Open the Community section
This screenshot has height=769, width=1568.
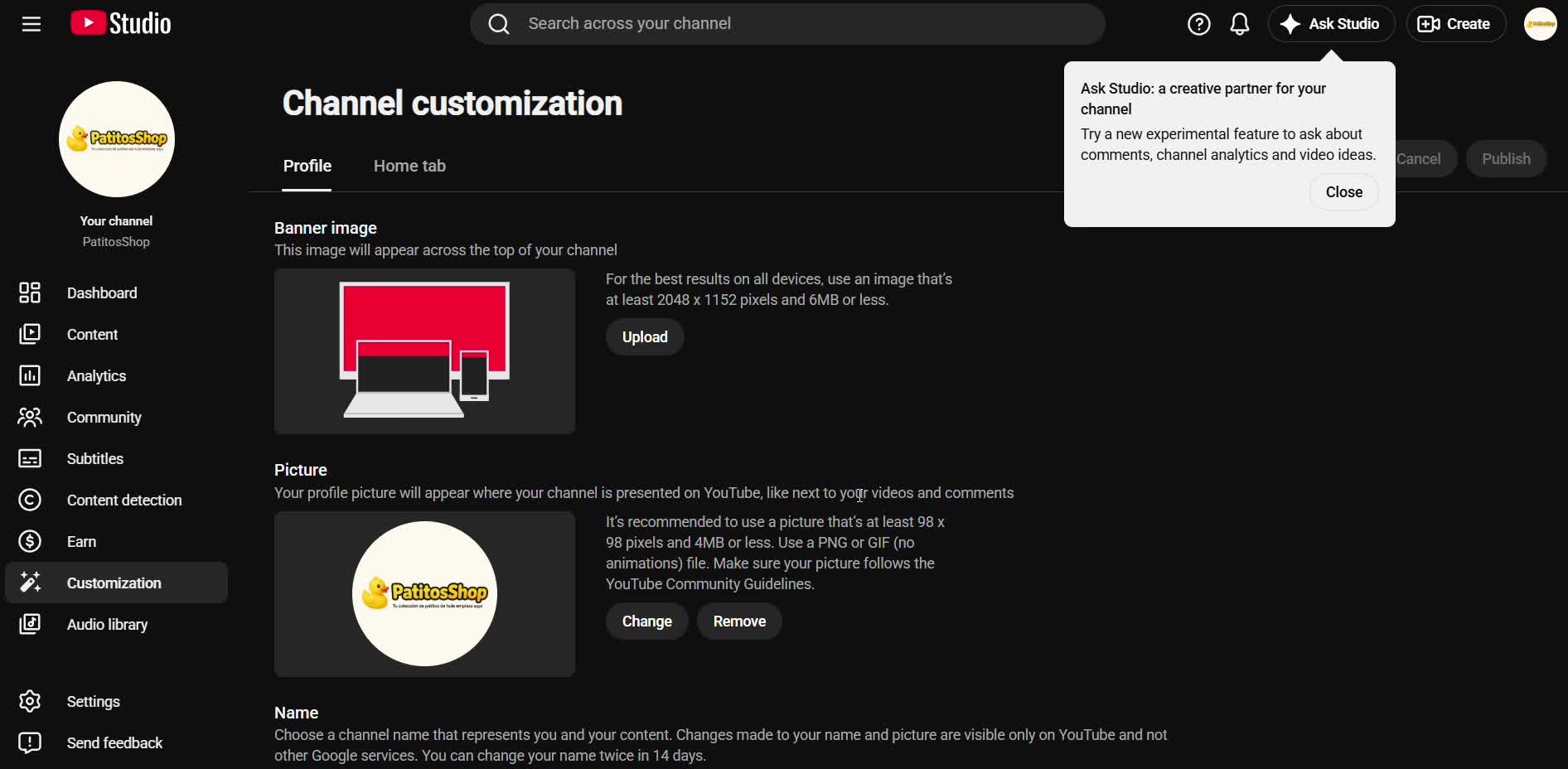click(x=116, y=417)
